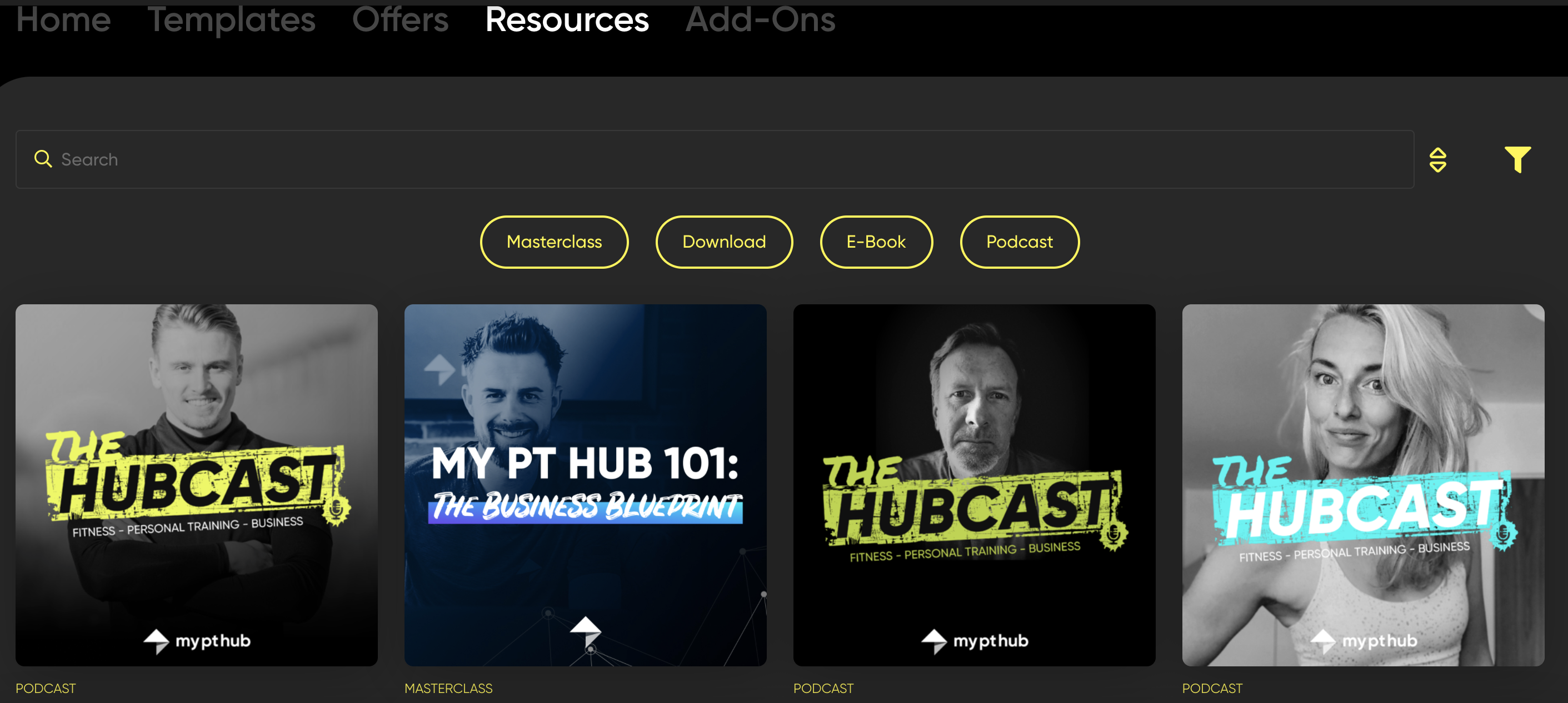1568x703 pixels.
Task: Click the magnifying glass search icon
Action: 43,159
